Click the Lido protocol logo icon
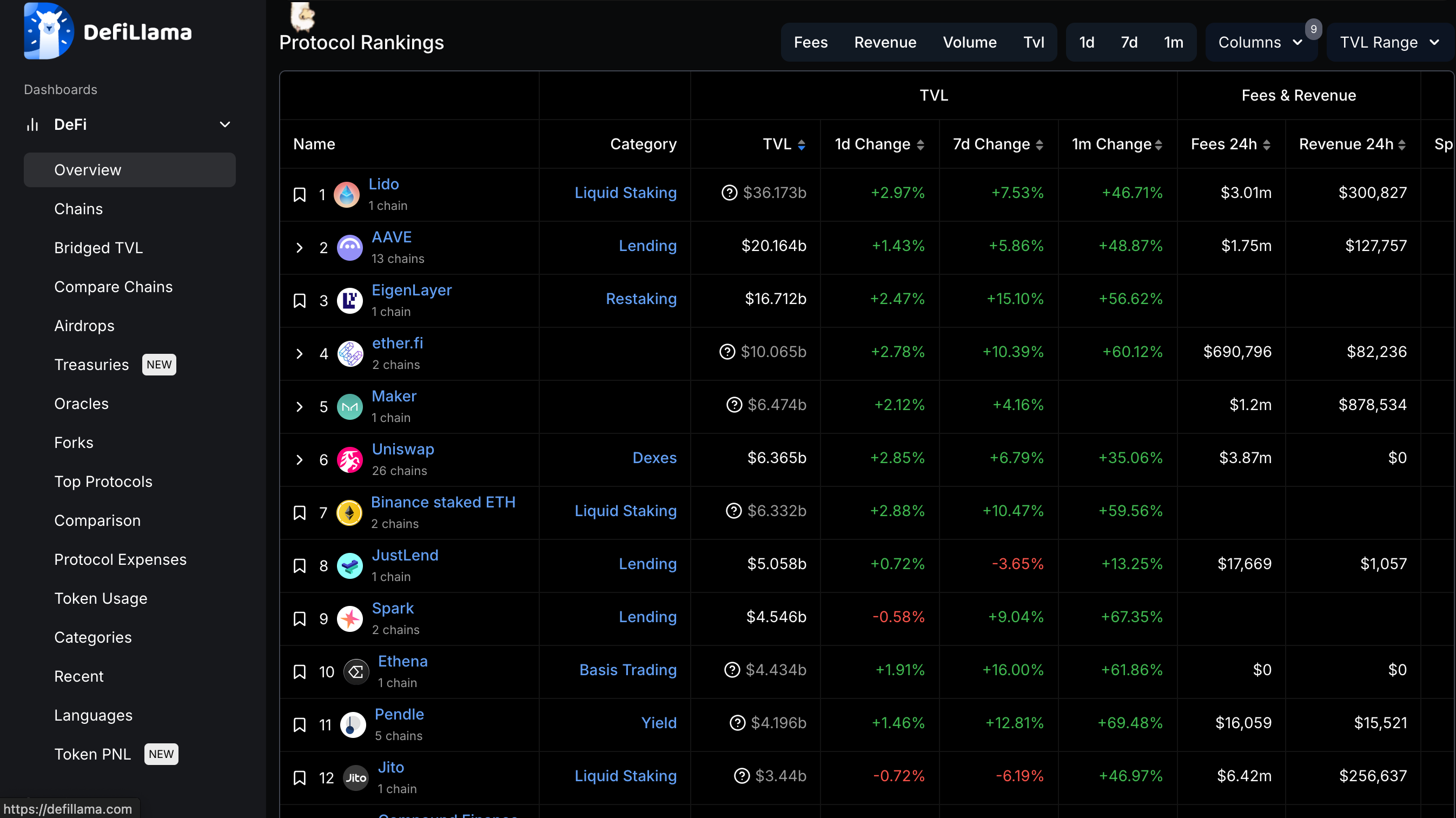 (347, 194)
